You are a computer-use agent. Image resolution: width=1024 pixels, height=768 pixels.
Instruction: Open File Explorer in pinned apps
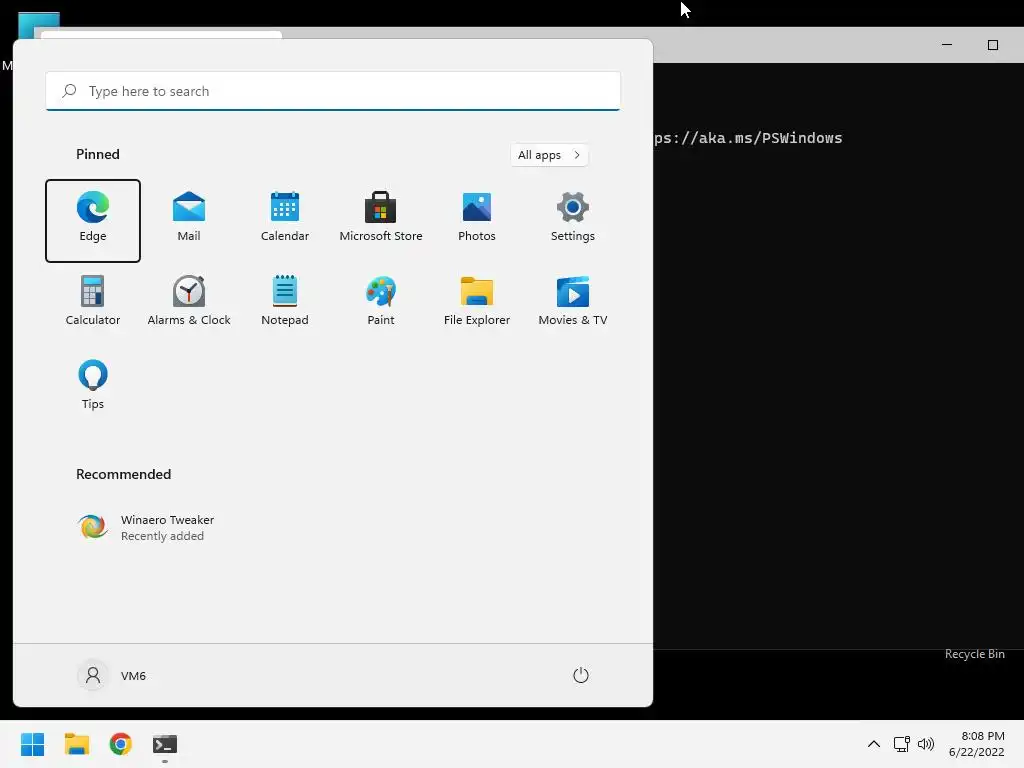(477, 304)
